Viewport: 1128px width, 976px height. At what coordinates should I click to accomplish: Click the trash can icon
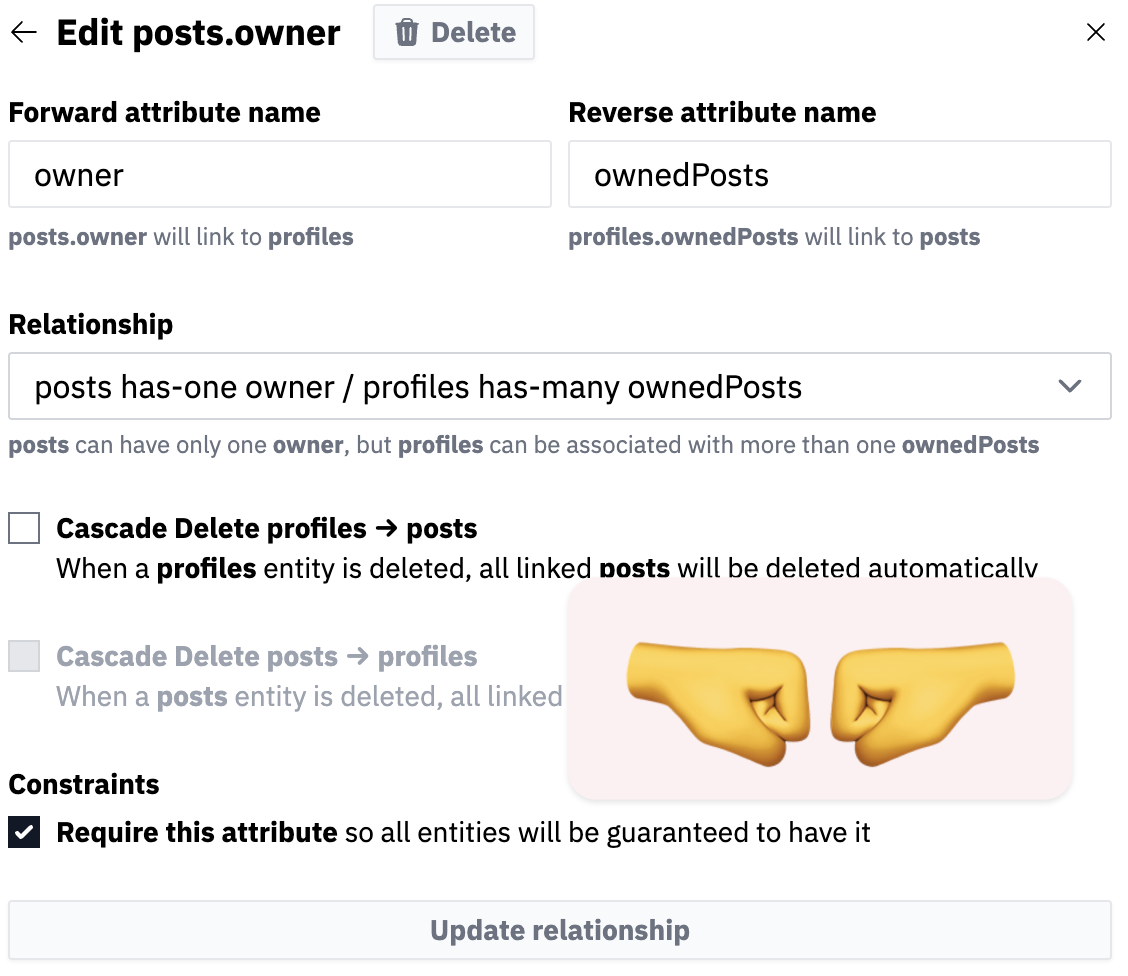(407, 33)
